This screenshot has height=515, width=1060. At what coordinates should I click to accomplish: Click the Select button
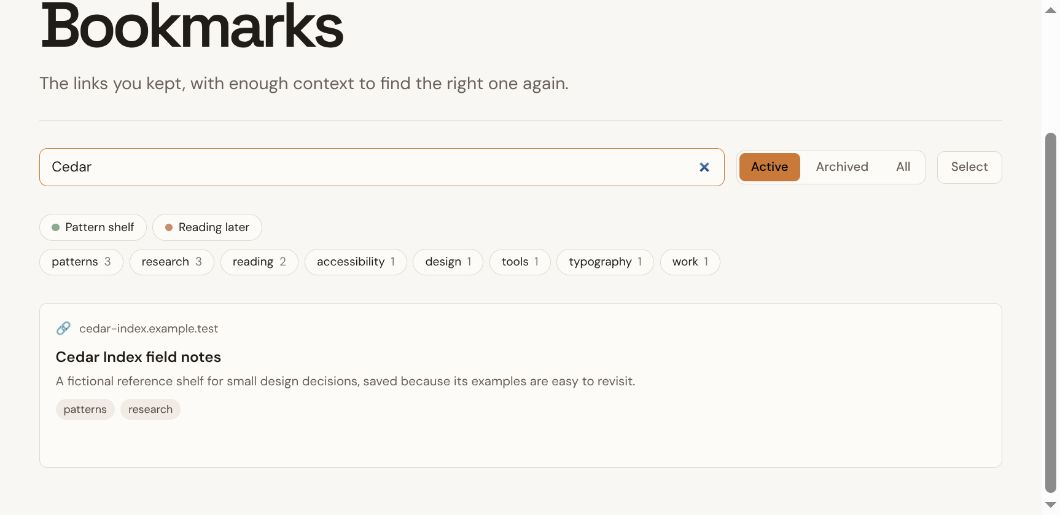pyautogui.click(x=969, y=167)
